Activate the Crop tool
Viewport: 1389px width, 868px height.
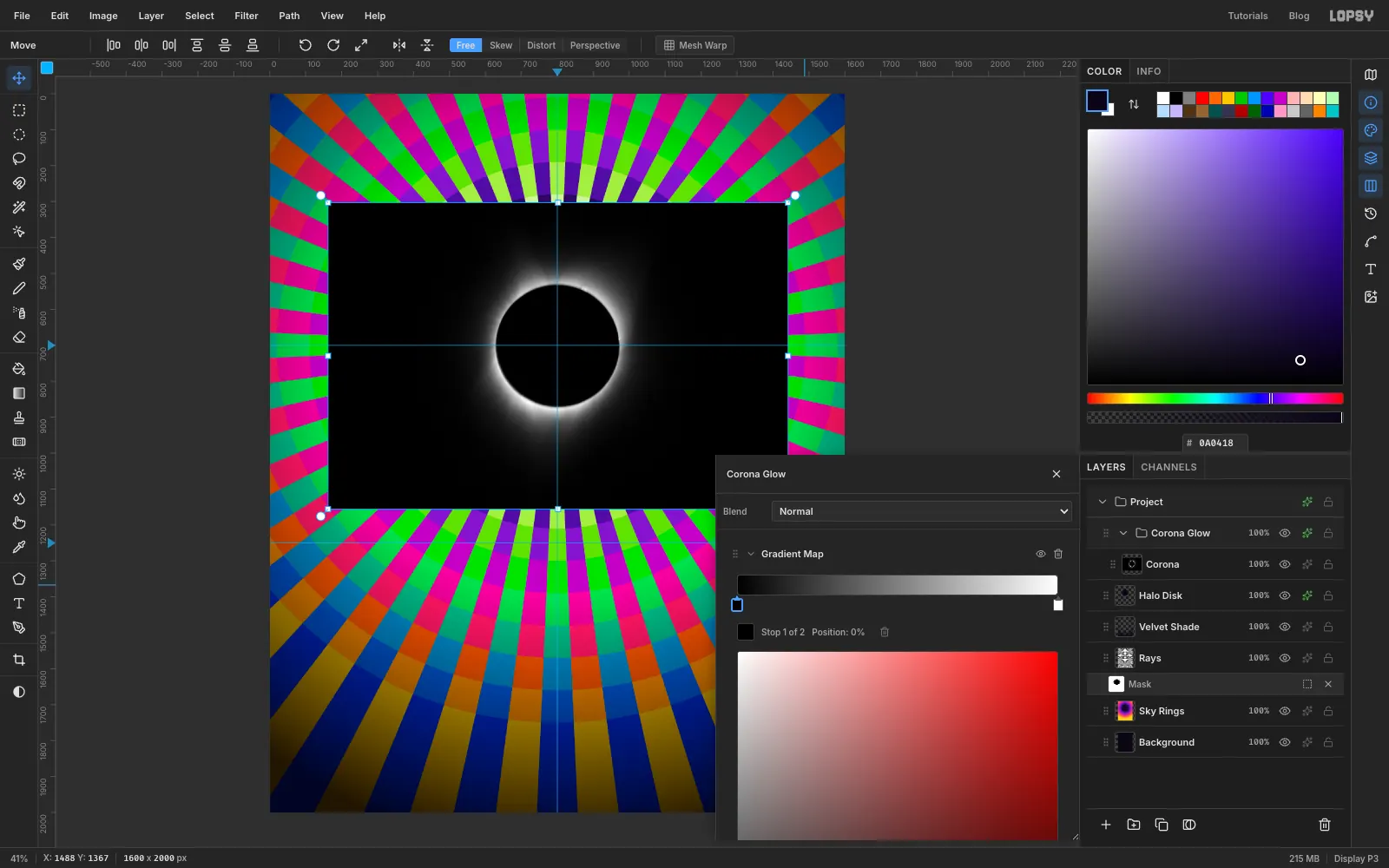[x=19, y=660]
